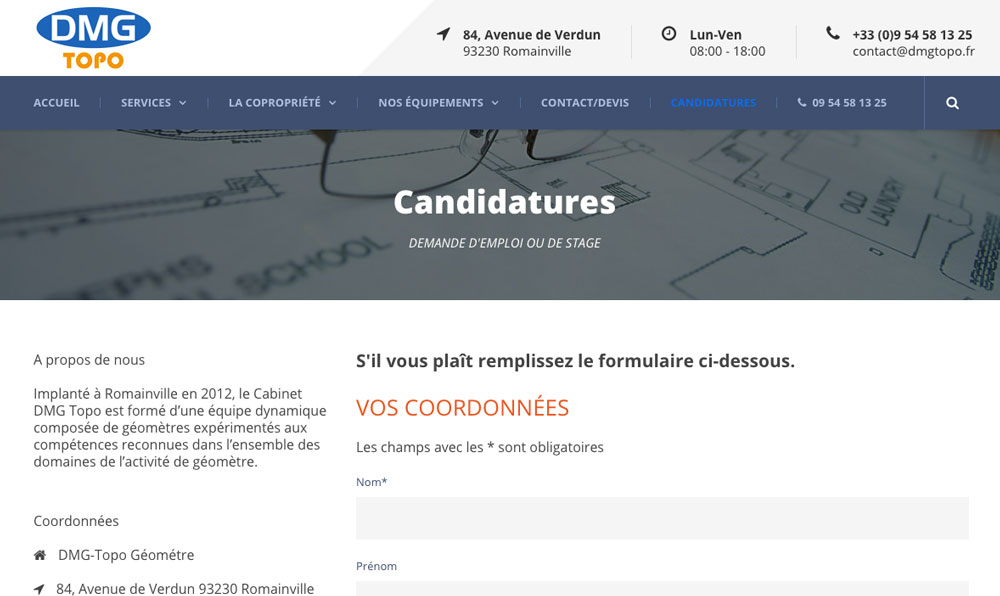This screenshot has height=596, width=1000.
Task: Click the sidebar address arrow icon
Action: pyautogui.click(x=39, y=589)
